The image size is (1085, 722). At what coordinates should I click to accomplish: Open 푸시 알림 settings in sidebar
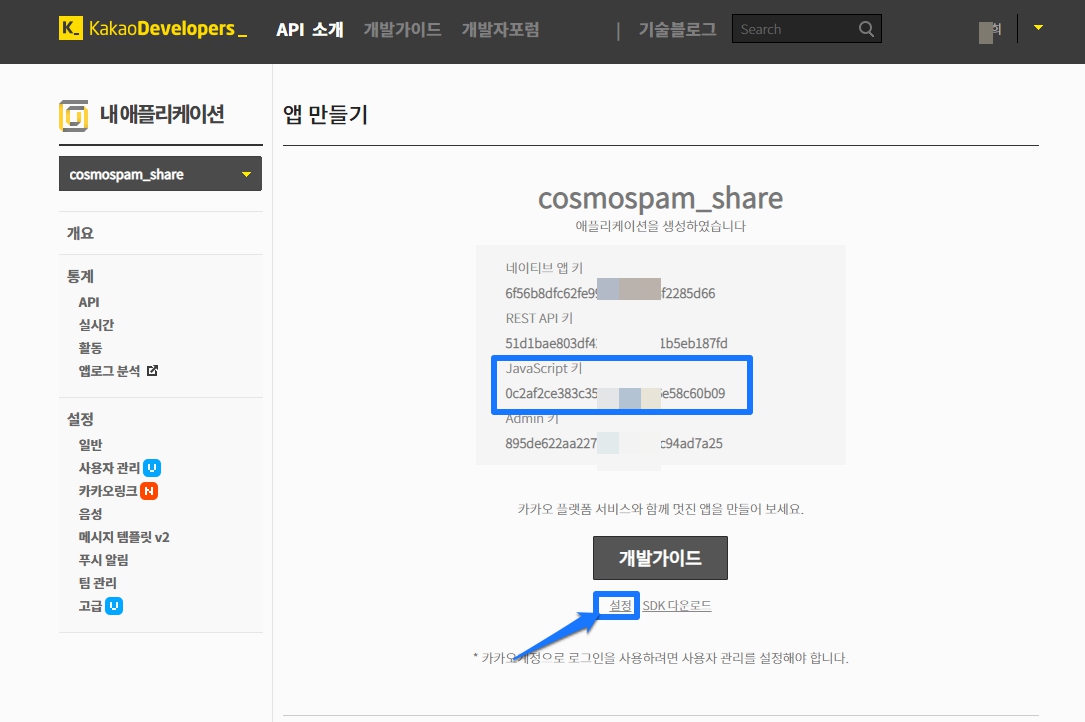click(x=103, y=560)
